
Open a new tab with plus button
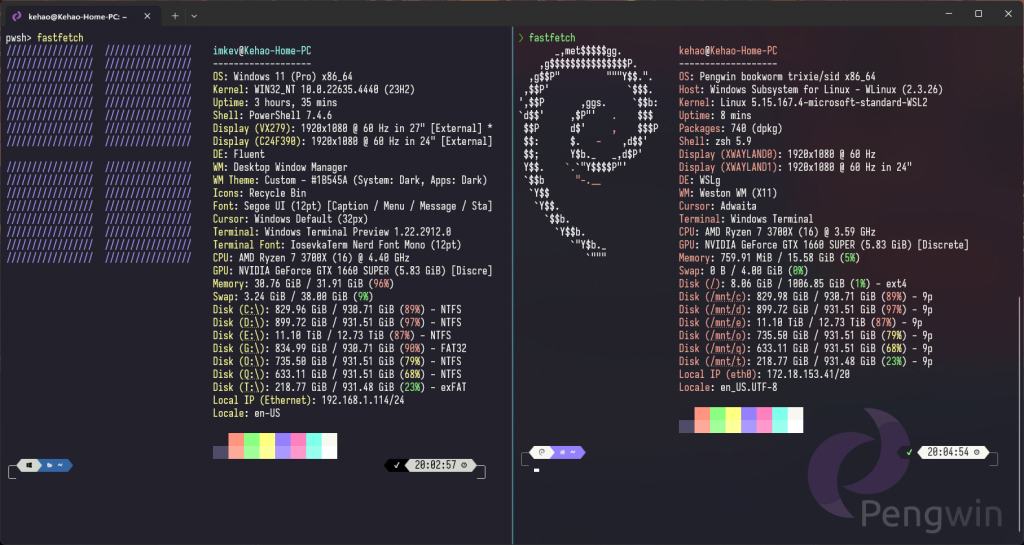(x=175, y=16)
